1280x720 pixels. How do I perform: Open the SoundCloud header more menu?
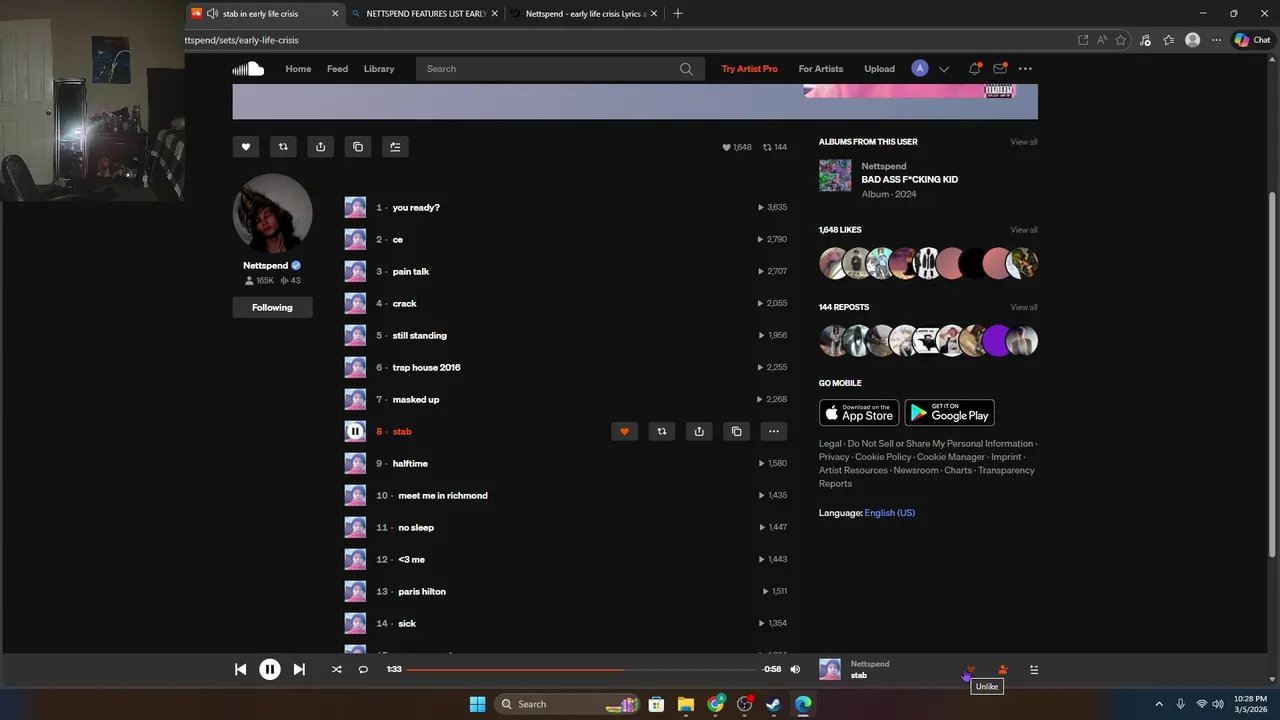(1025, 69)
